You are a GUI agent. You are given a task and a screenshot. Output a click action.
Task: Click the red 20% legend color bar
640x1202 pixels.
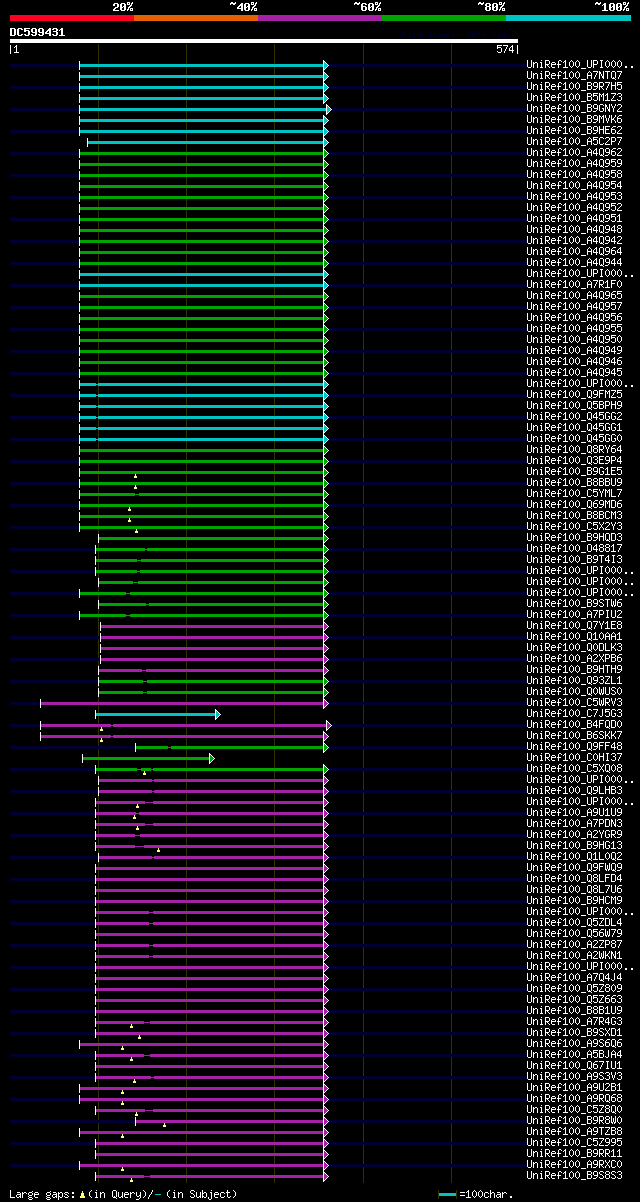coord(72,18)
